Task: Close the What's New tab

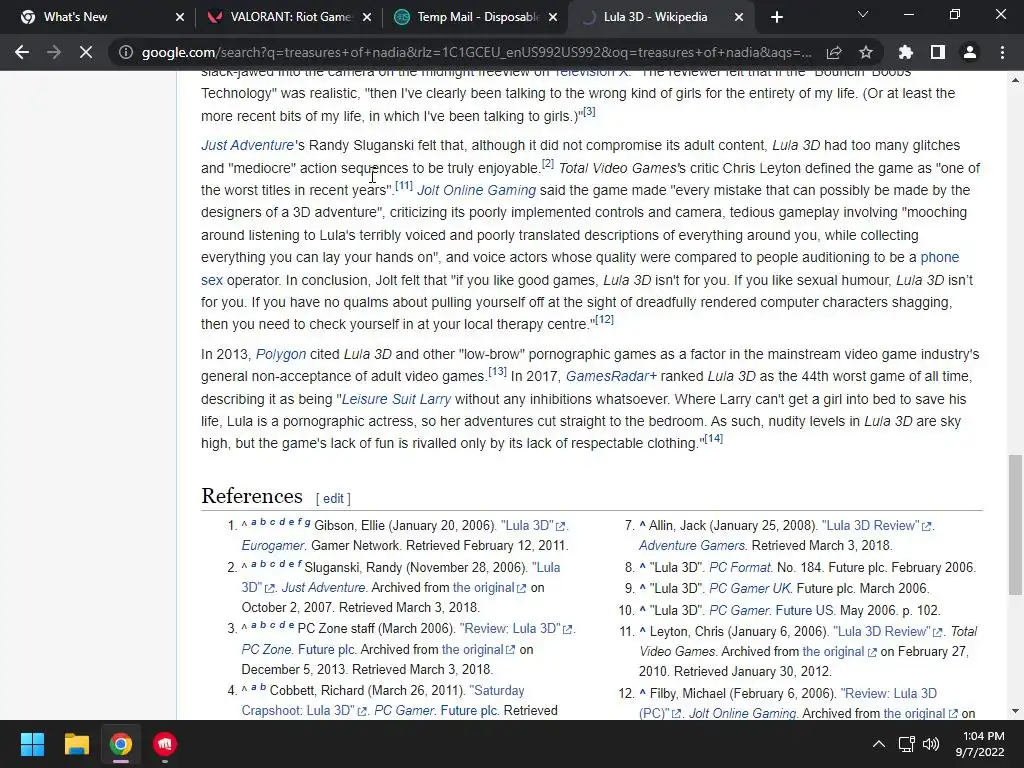Action: click(180, 17)
